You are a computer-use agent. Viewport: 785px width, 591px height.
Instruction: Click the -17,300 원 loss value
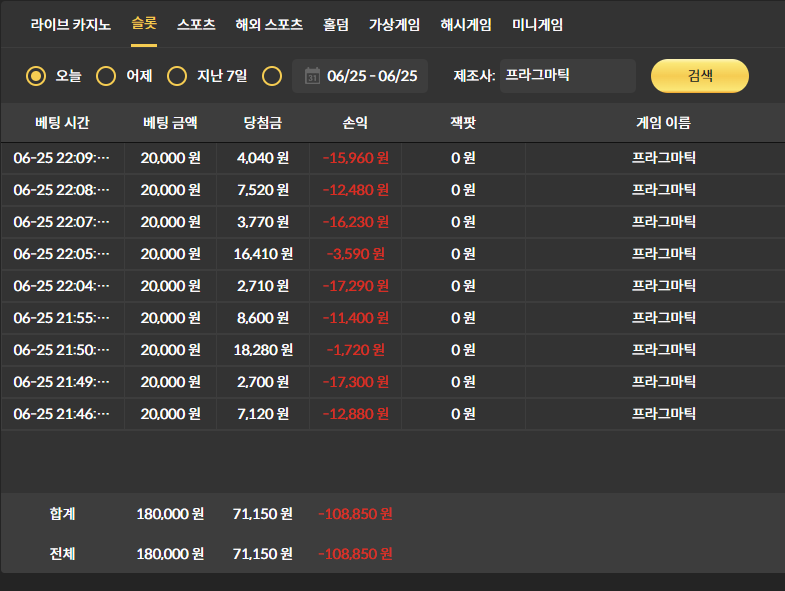point(355,382)
